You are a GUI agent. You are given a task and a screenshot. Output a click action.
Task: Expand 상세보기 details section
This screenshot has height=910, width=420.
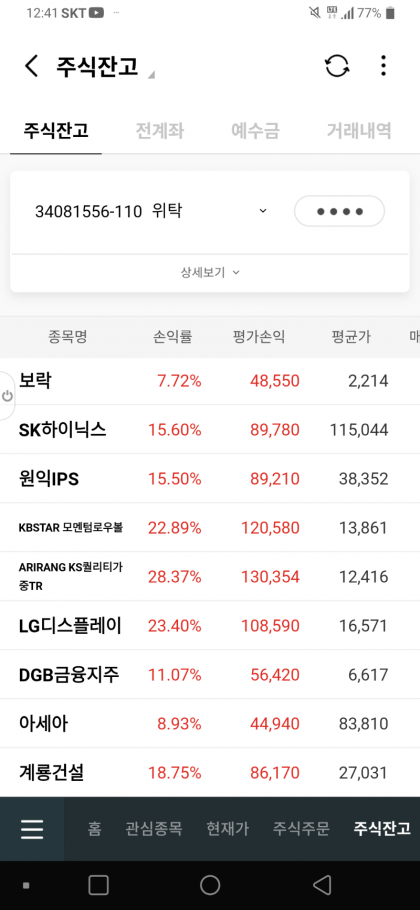click(x=210, y=272)
